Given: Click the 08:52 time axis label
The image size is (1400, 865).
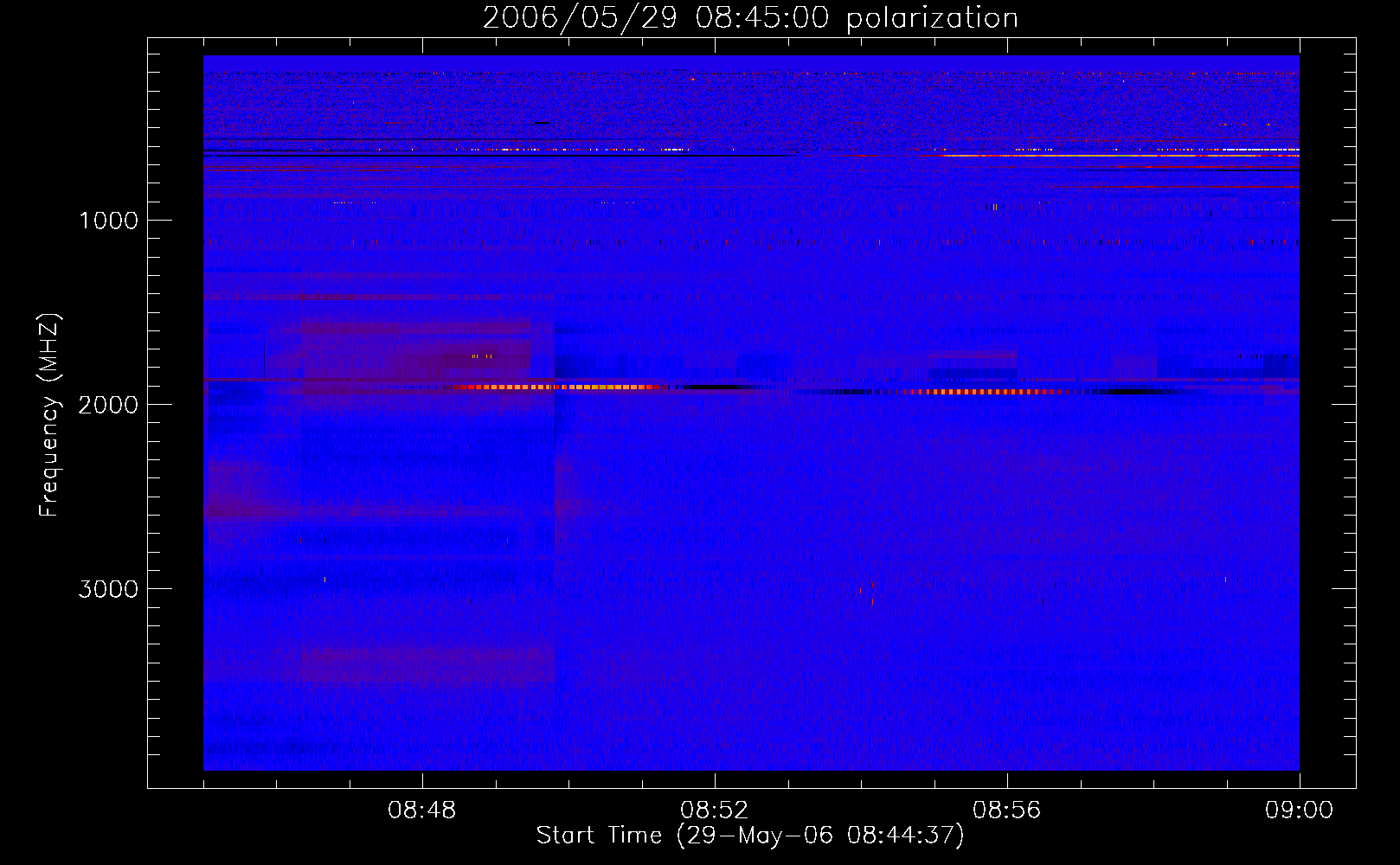Looking at the screenshot, I should click(x=715, y=811).
